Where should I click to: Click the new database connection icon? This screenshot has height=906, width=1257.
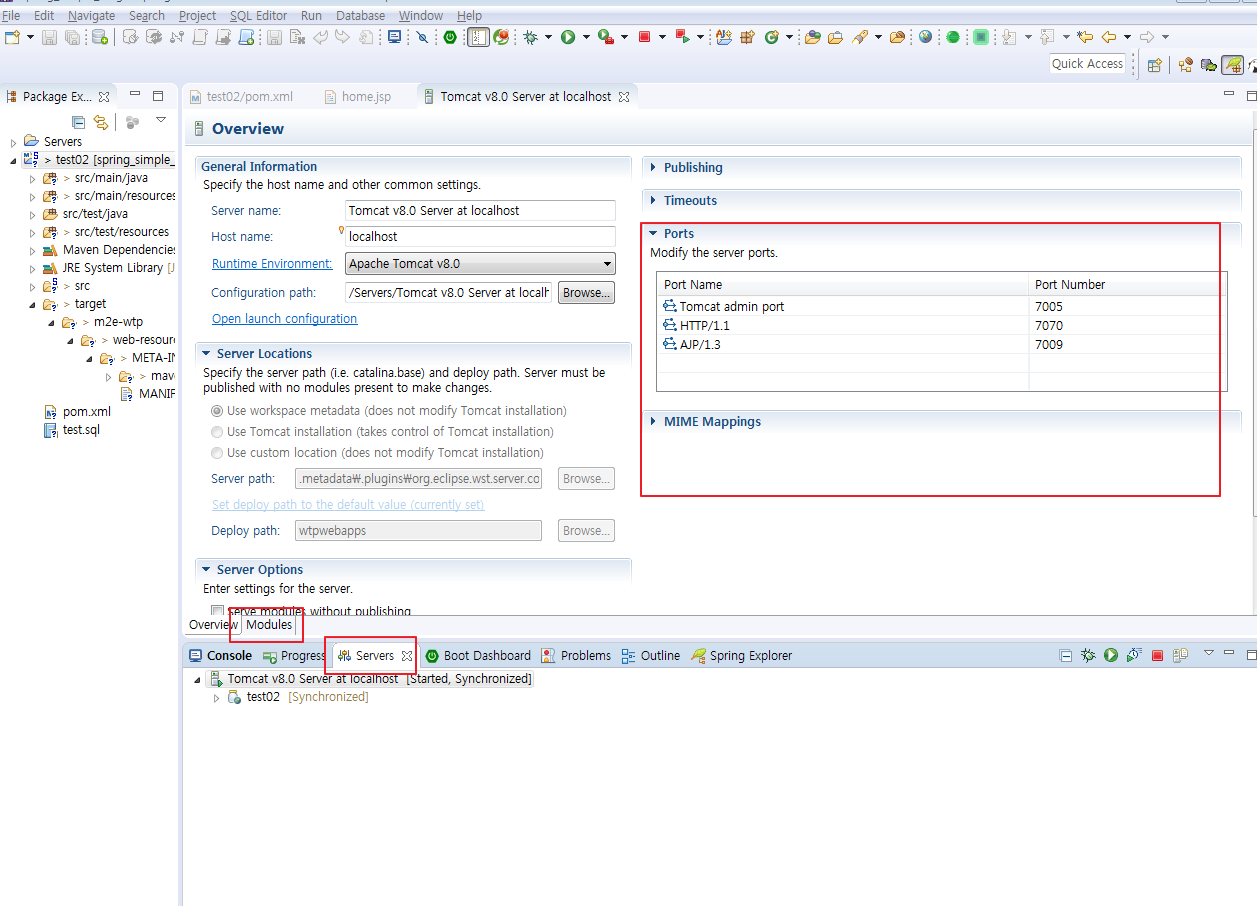point(99,37)
